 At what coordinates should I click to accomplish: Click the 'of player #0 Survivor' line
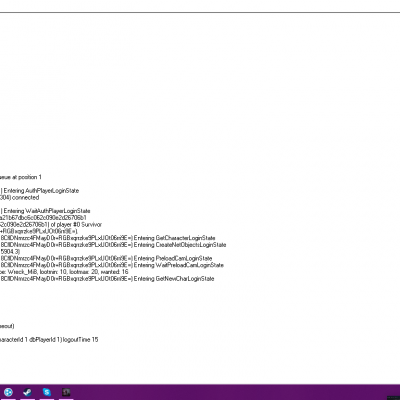[51, 224]
